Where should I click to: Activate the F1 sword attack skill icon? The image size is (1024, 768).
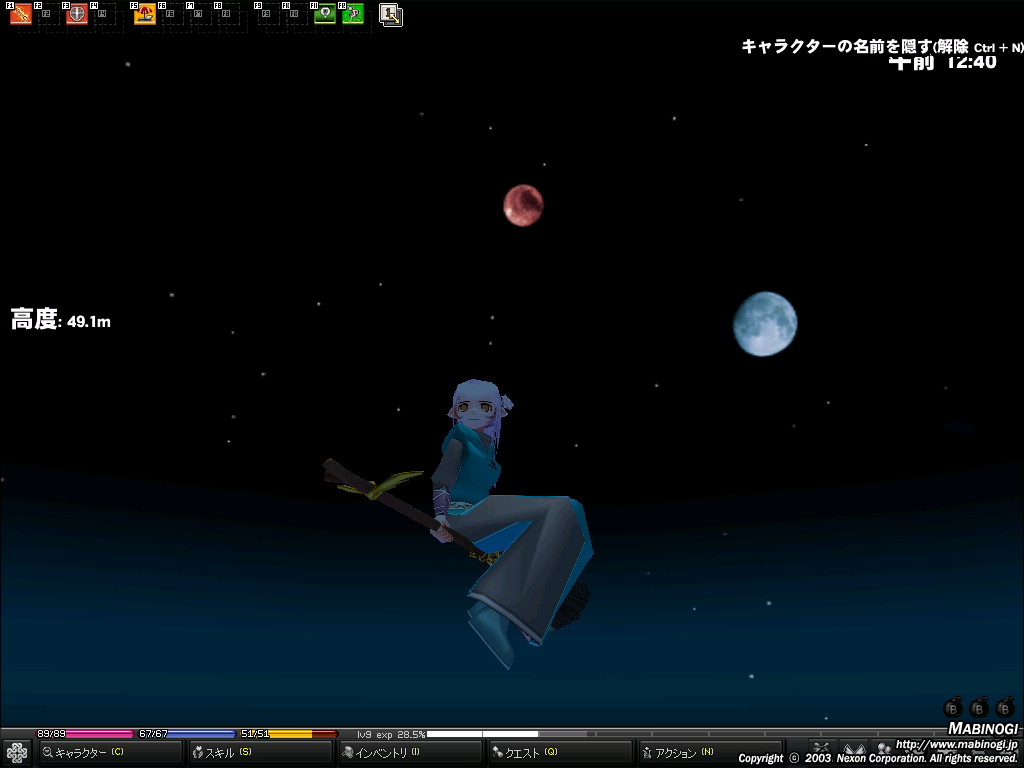[21, 14]
